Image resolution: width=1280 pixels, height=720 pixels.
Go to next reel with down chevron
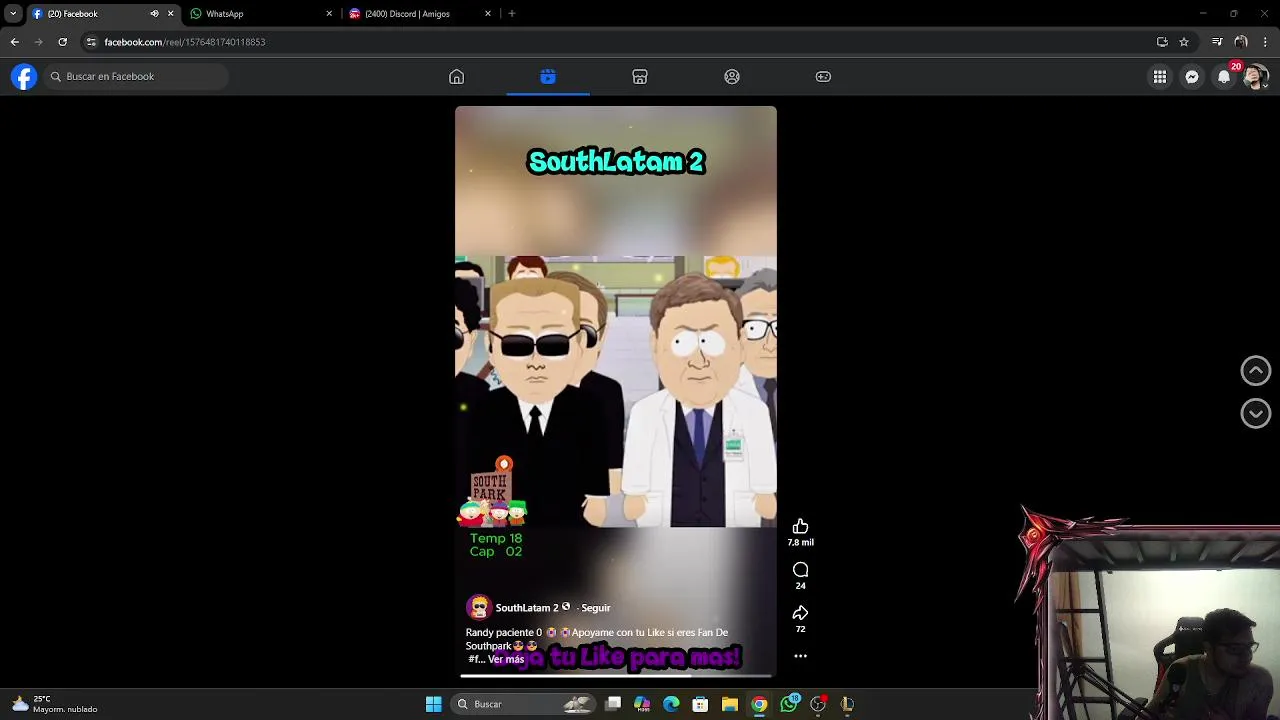1256,413
